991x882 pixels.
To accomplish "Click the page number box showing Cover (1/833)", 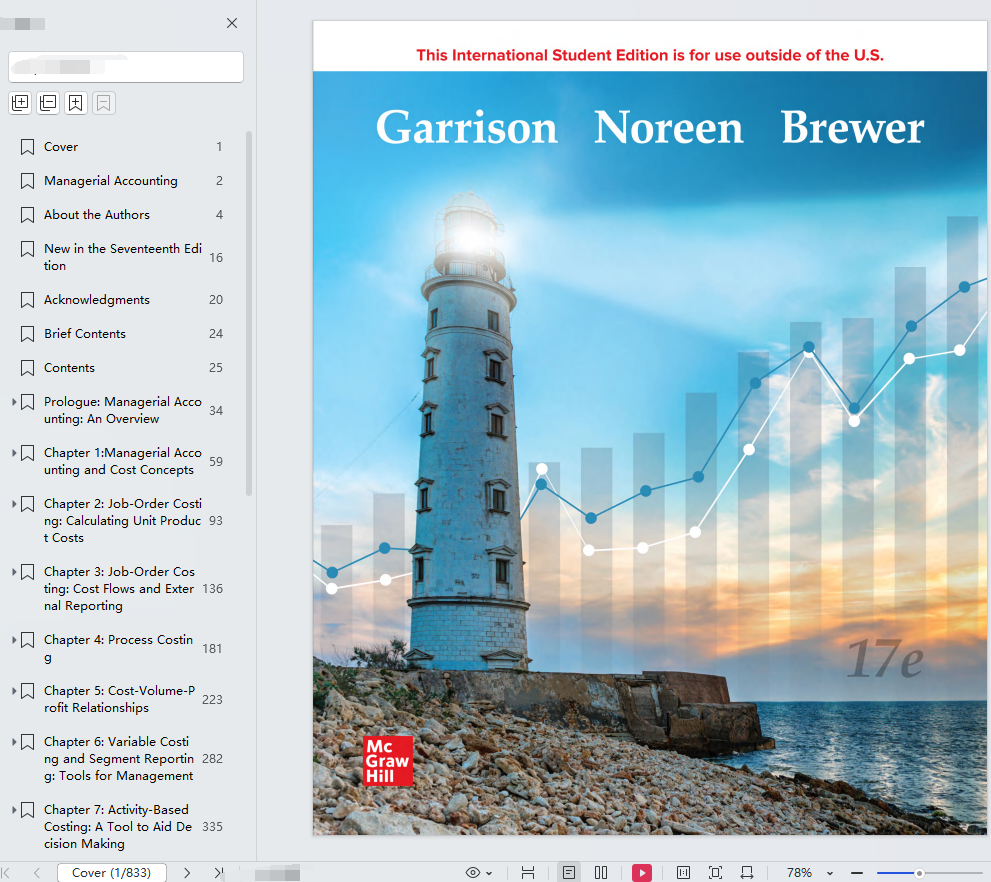I will tap(112, 873).
